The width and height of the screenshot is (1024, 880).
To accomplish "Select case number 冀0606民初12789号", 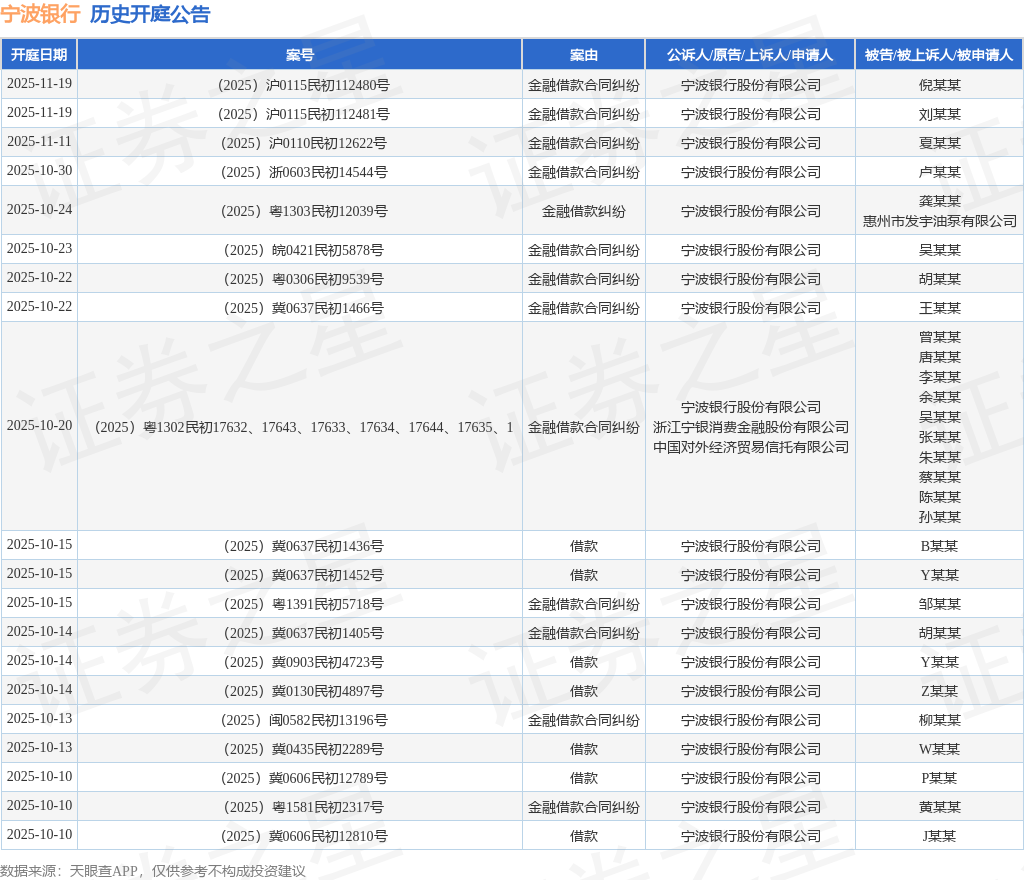I will pos(304,778).
